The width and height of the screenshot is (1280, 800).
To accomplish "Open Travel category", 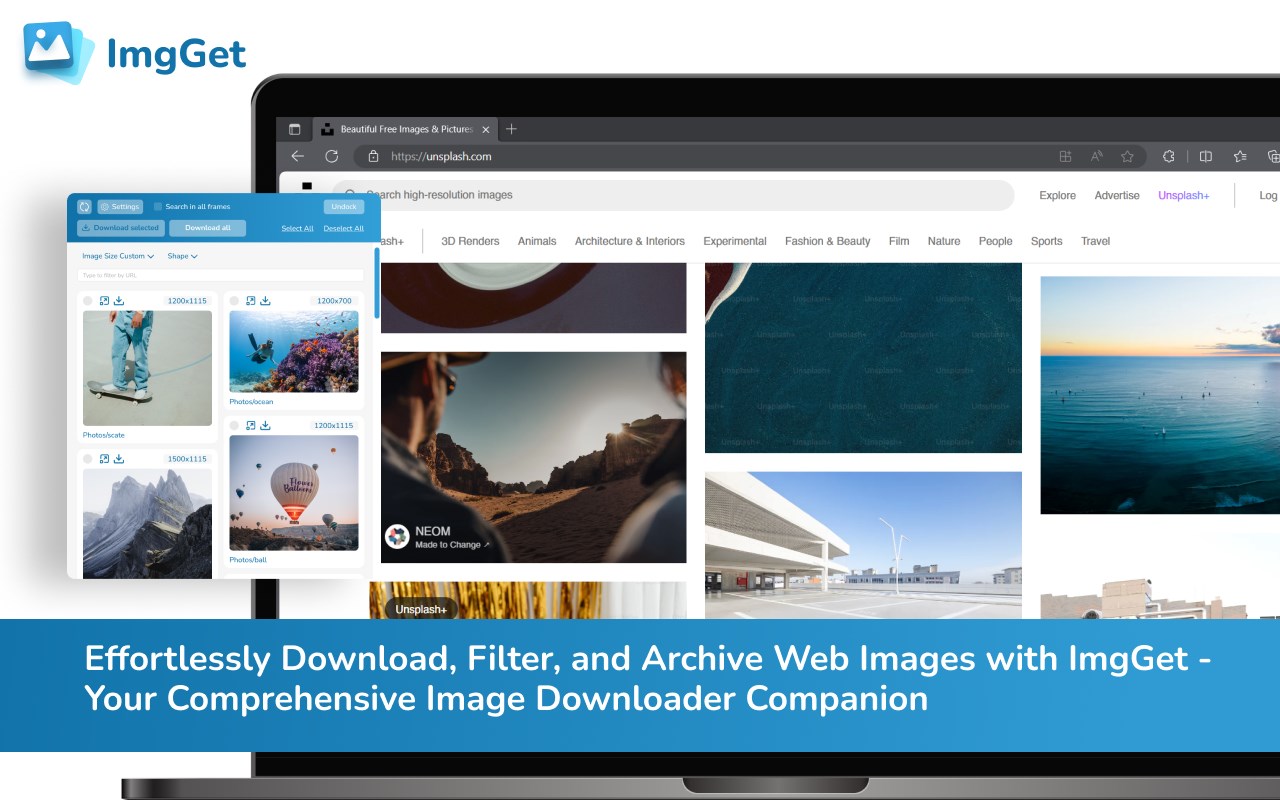I will (x=1096, y=241).
